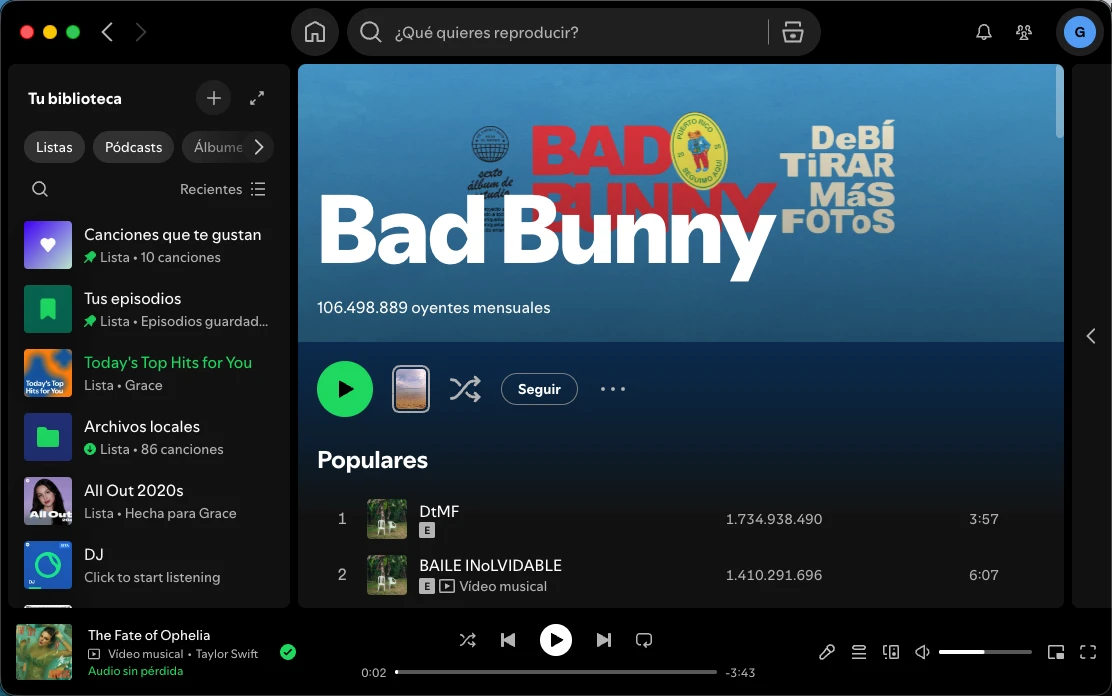Follow Bad Bunny with the Seguir button

pos(539,389)
